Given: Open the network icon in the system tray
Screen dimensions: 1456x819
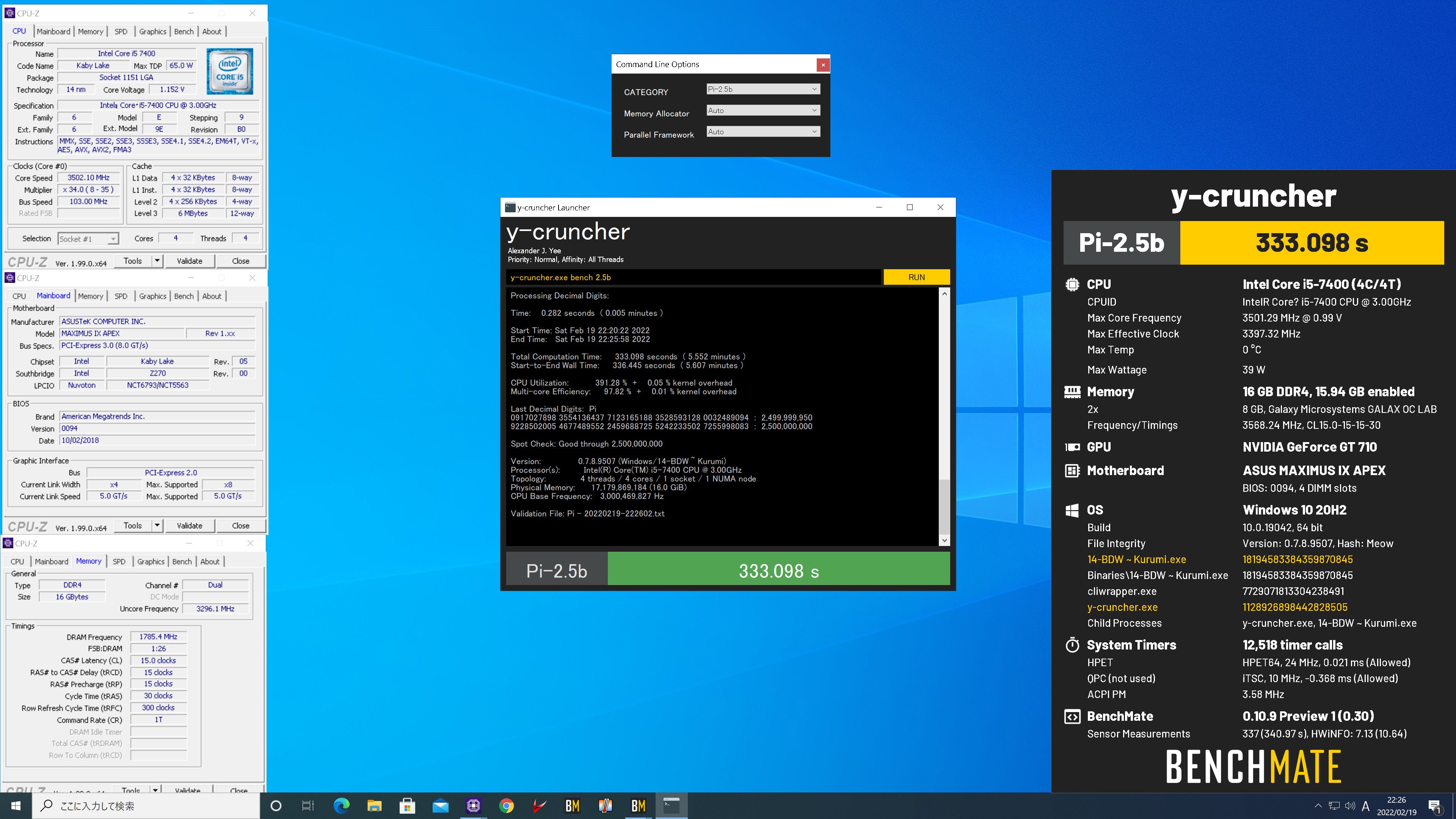Looking at the screenshot, I should point(1334,805).
